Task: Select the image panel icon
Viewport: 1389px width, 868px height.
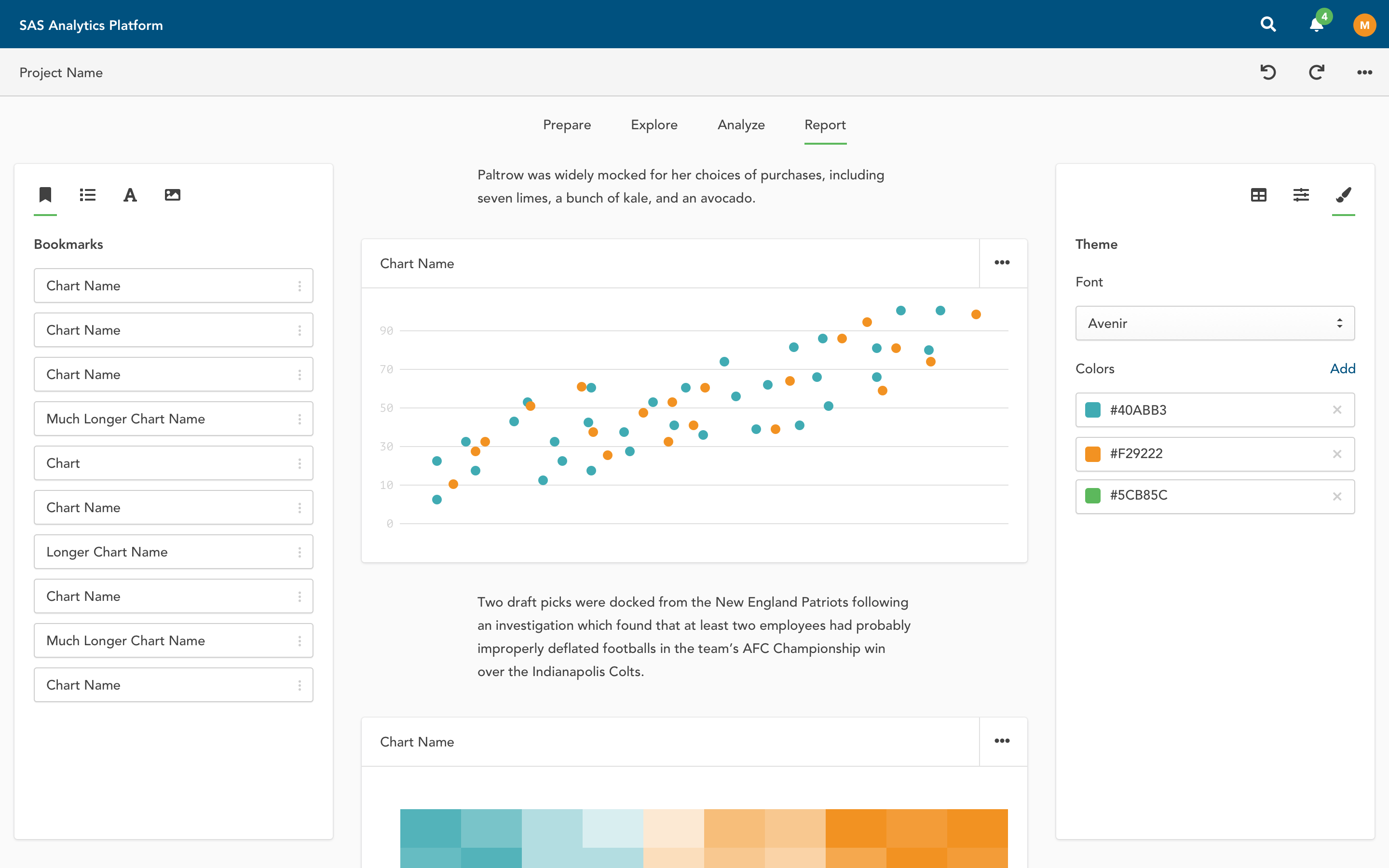Action: click(172, 195)
